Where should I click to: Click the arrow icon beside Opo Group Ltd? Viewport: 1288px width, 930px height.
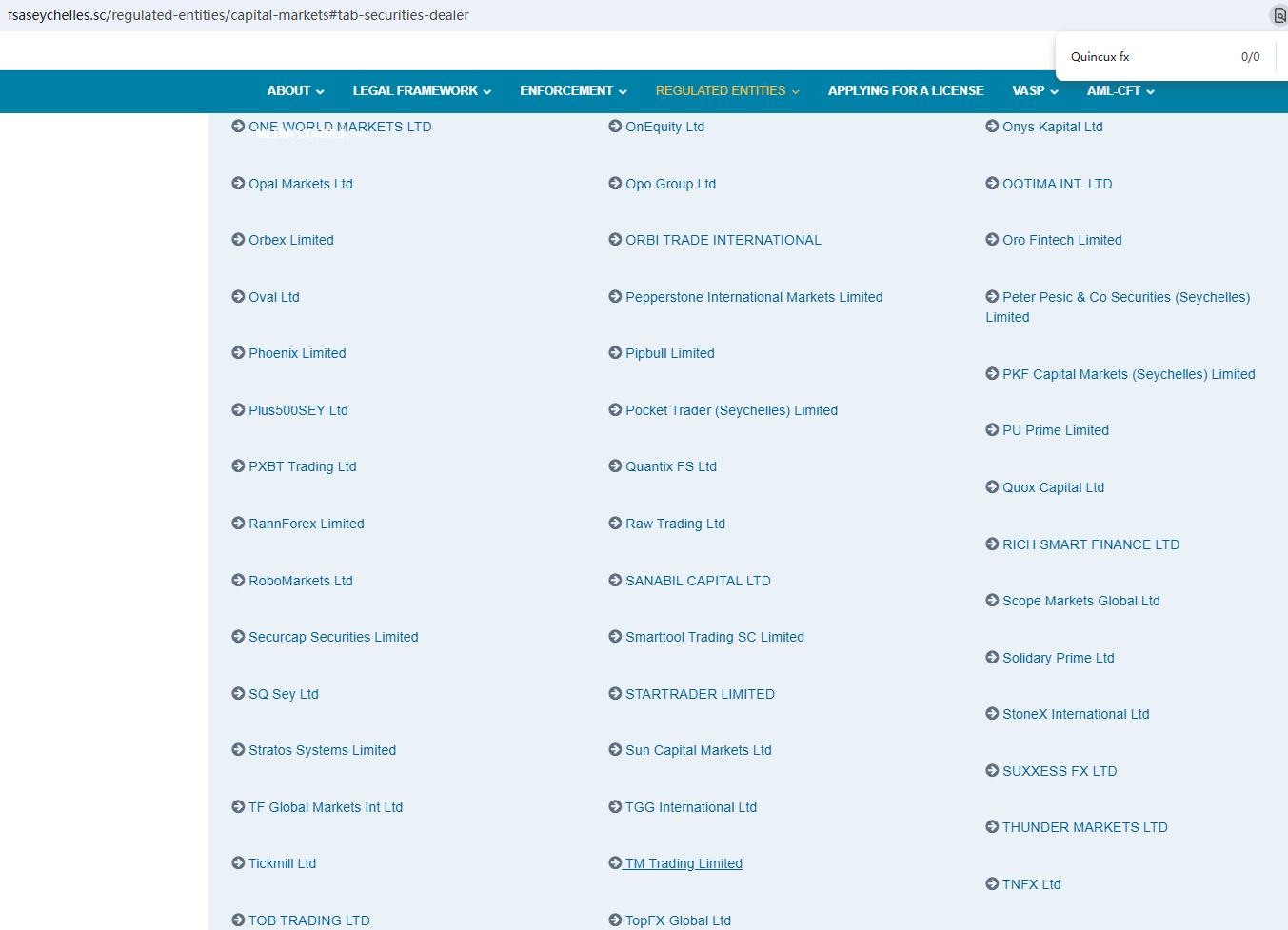[615, 183]
